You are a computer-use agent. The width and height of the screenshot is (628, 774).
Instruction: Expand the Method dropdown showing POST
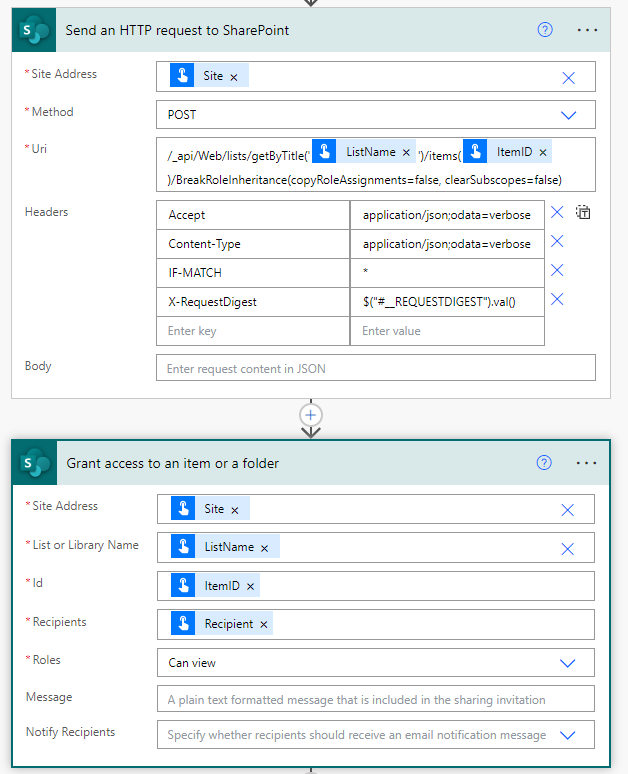click(x=568, y=115)
